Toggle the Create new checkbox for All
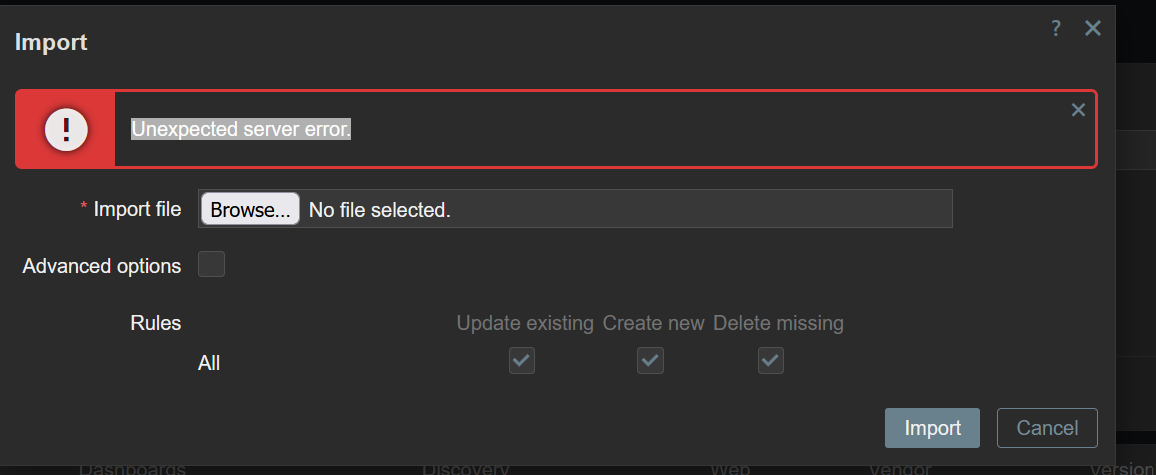Image resolution: width=1156 pixels, height=475 pixels. 651,361
